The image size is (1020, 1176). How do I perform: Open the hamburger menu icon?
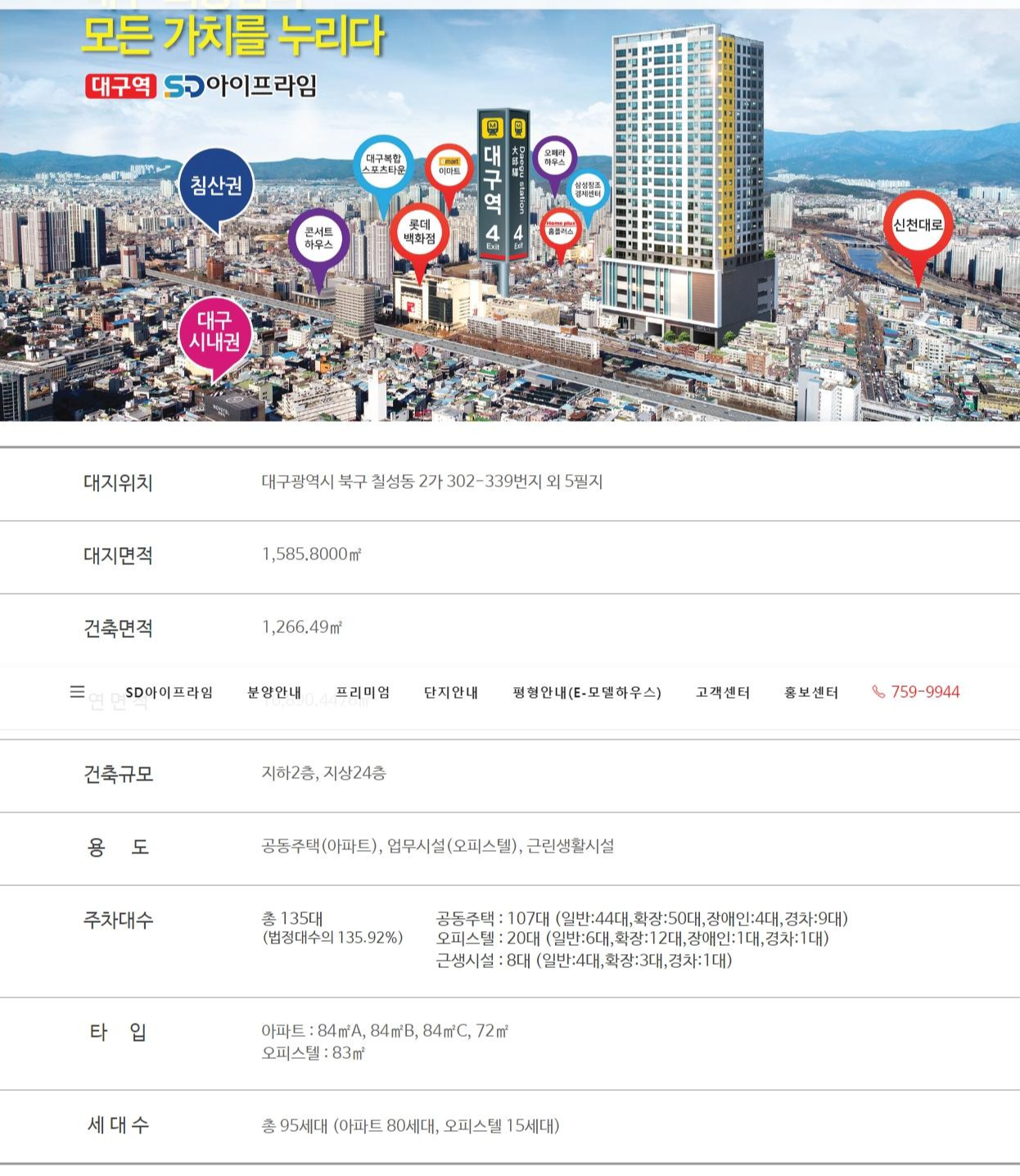(77, 692)
